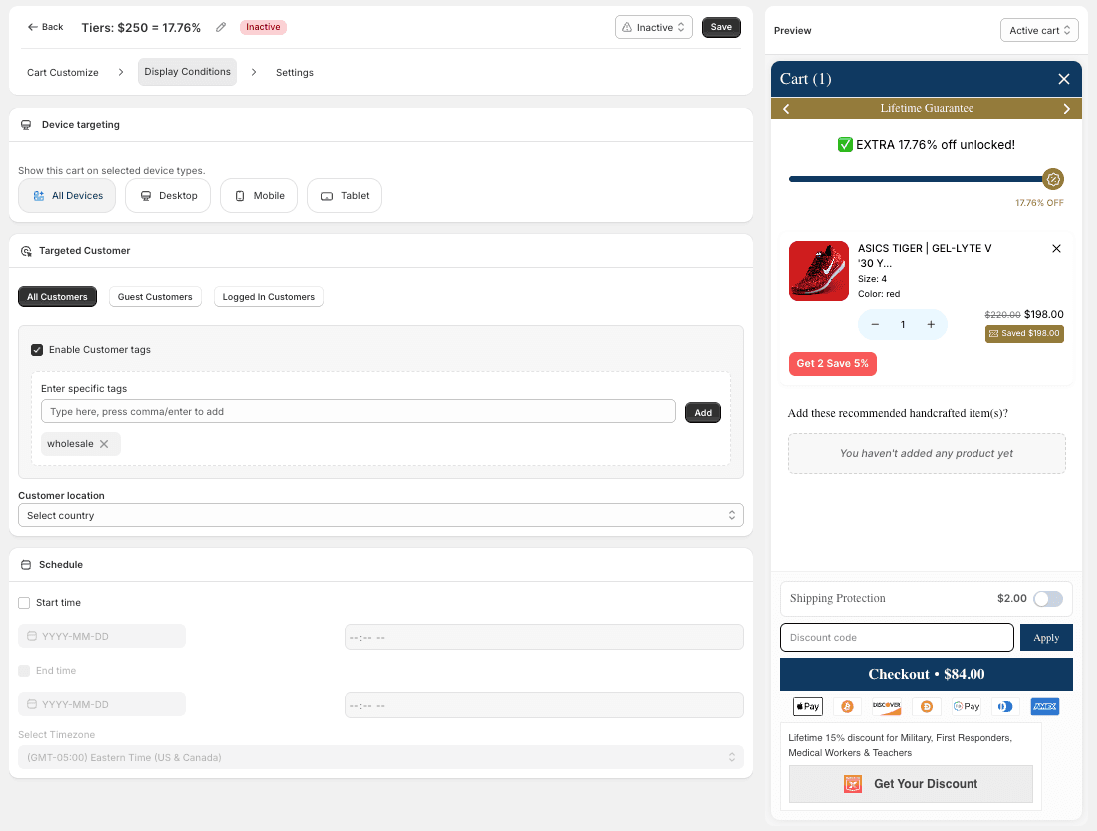Toggle Shipping Protection switch on

(1048, 599)
